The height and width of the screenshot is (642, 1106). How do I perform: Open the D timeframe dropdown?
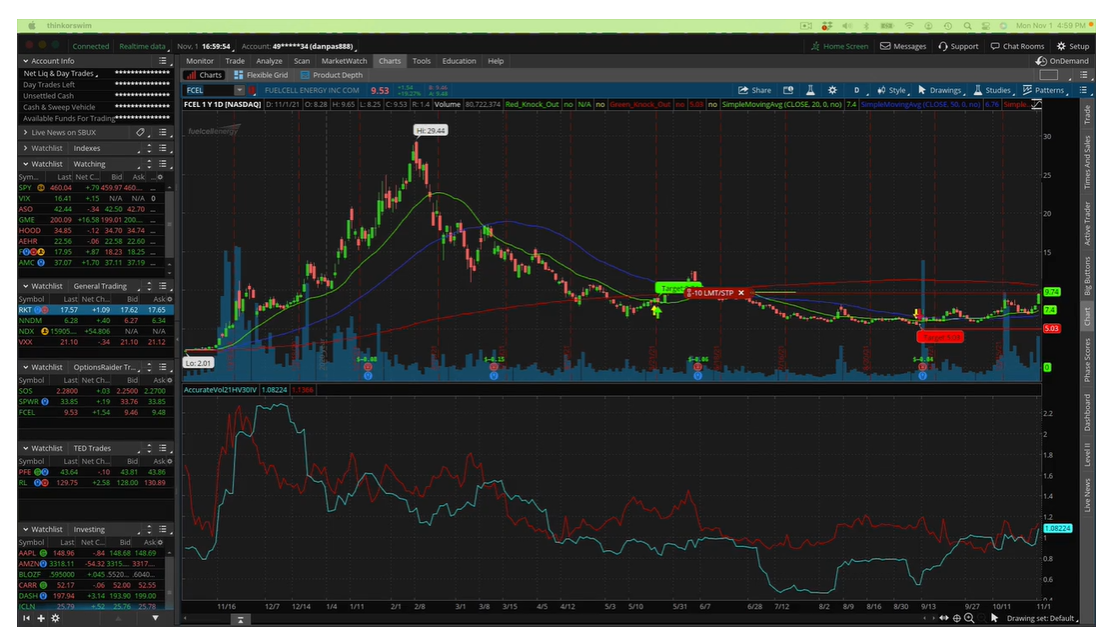click(856, 90)
